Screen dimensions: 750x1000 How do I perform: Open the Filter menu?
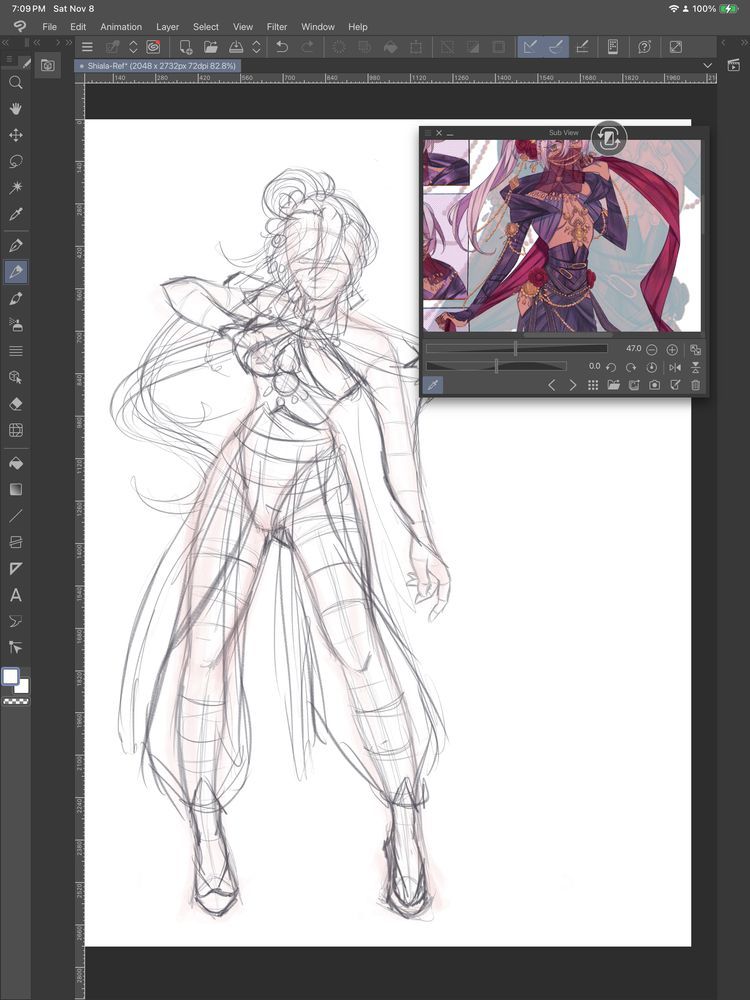coord(277,27)
